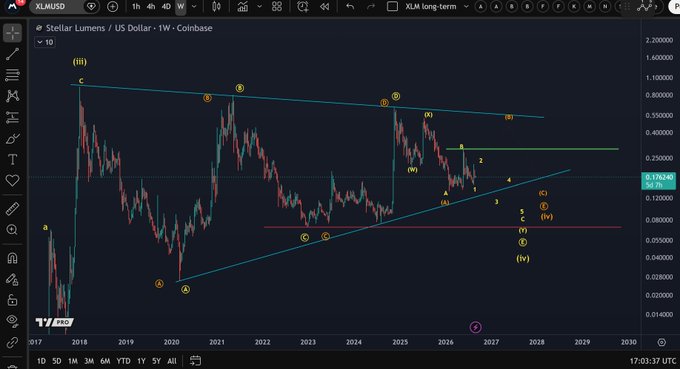Image resolution: width=680 pixels, height=369 pixels.
Task: Switch to the 4h timeframe
Action: coord(151,7)
